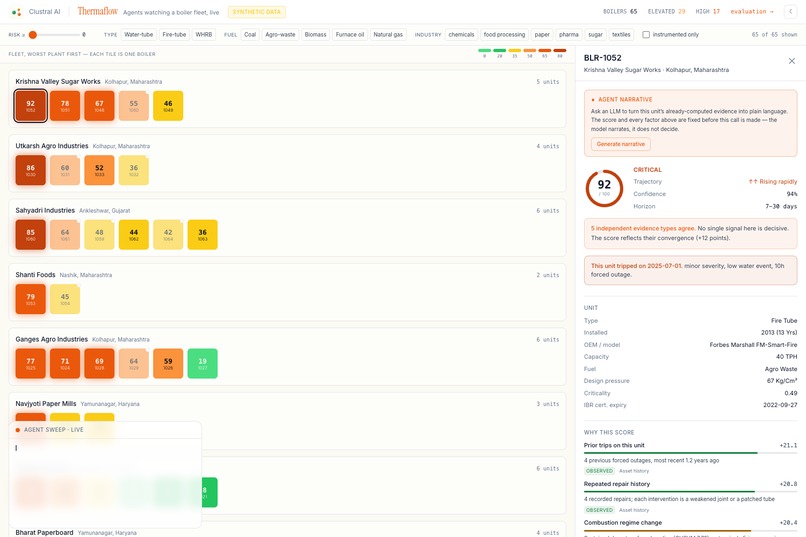Open boiler tile 64 in Sahyadri Industries
The height and width of the screenshot is (537, 806).
pos(65,235)
